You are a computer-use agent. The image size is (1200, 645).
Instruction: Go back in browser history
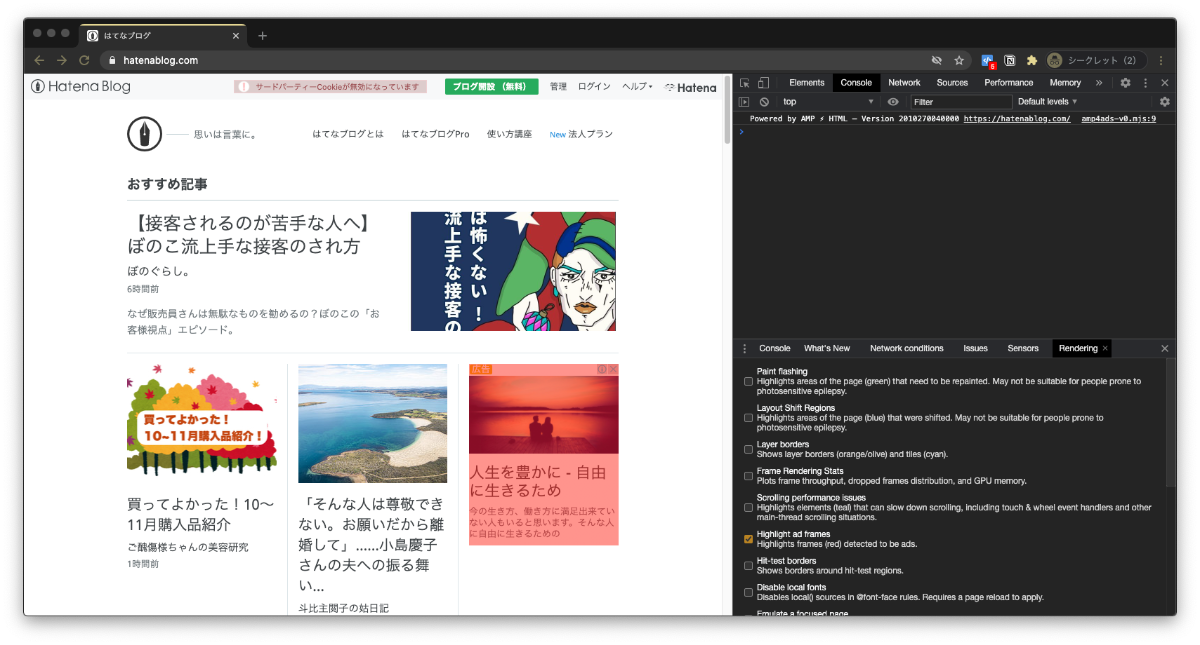[39, 60]
